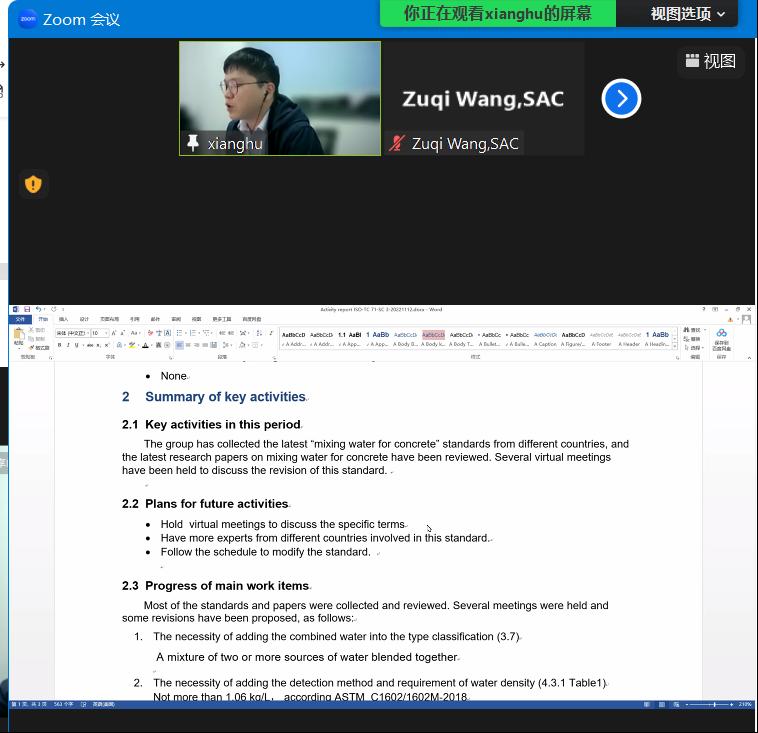Toggle the pin on xianghu's video

[x=193, y=143]
